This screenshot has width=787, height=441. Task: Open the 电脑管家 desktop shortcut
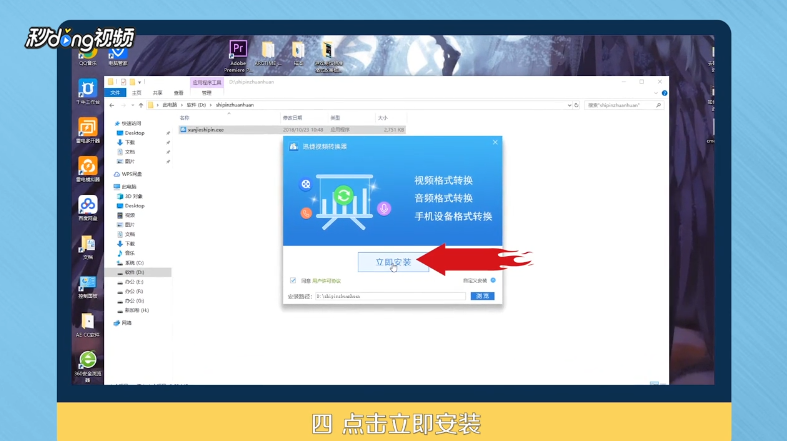tap(118, 56)
